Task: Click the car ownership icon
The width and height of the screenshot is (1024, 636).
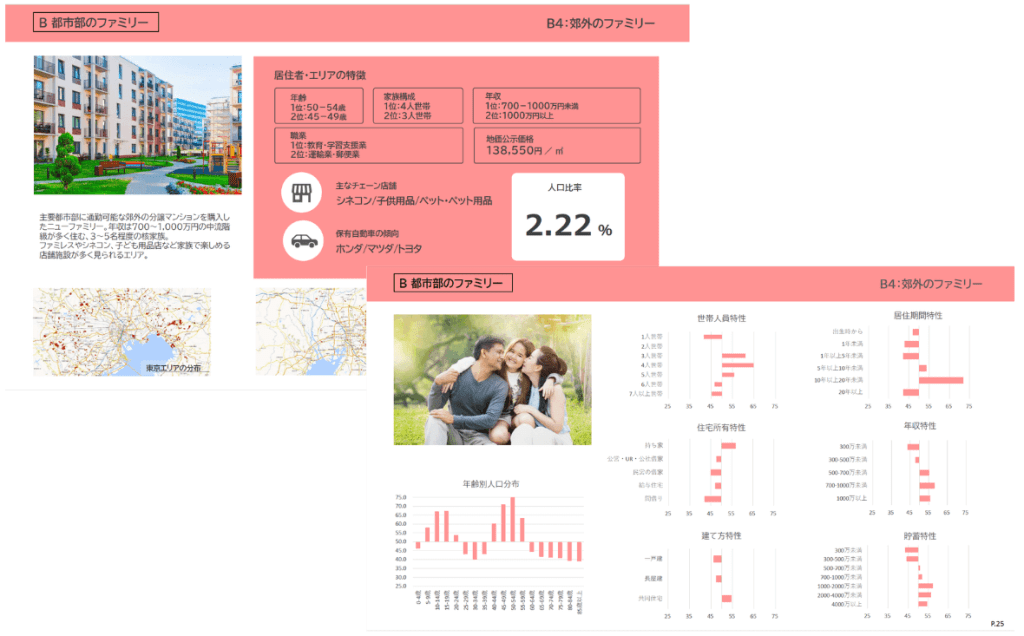Action: click(x=303, y=241)
